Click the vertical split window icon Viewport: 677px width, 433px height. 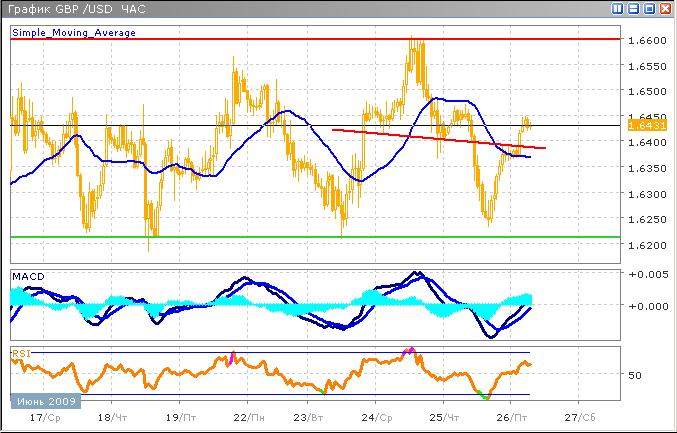coord(618,8)
